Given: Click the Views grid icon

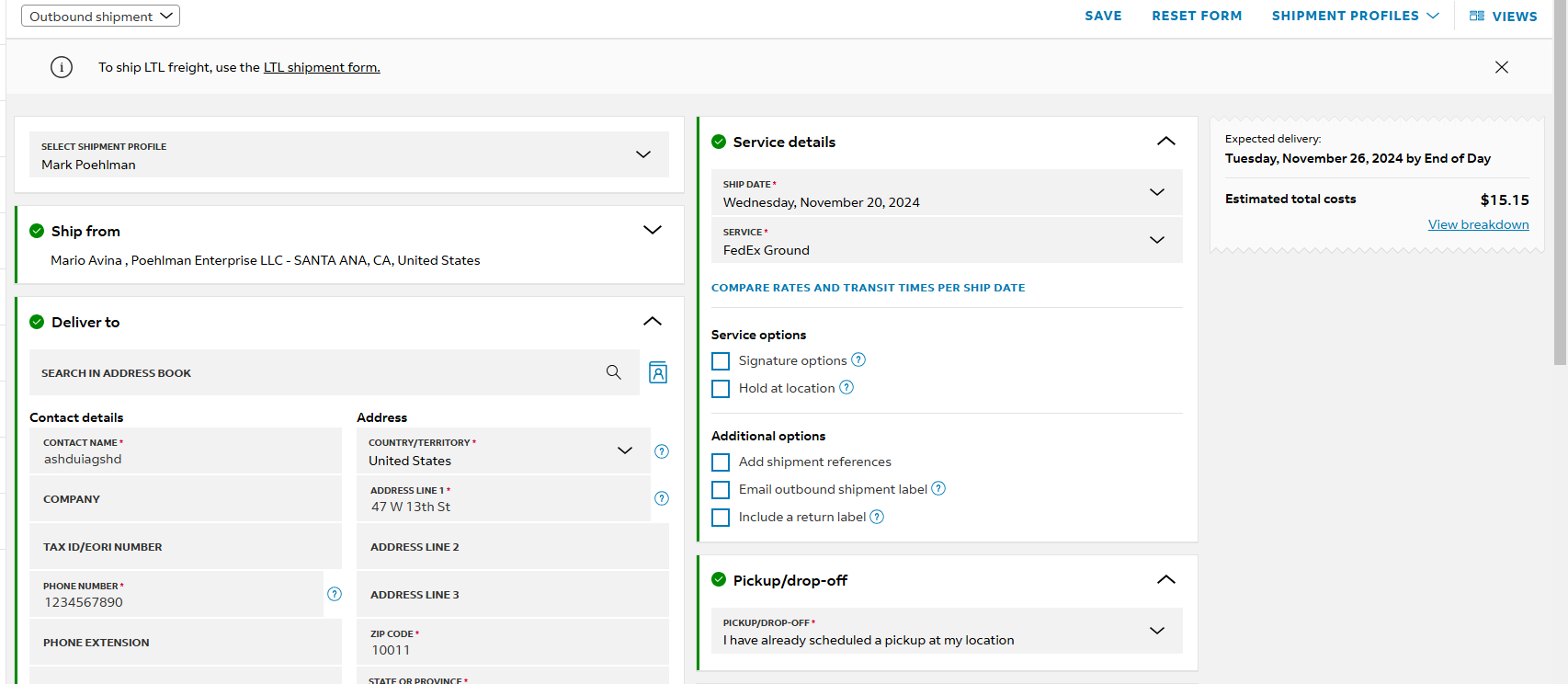Looking at the screenshot, I should [1477, 16].
